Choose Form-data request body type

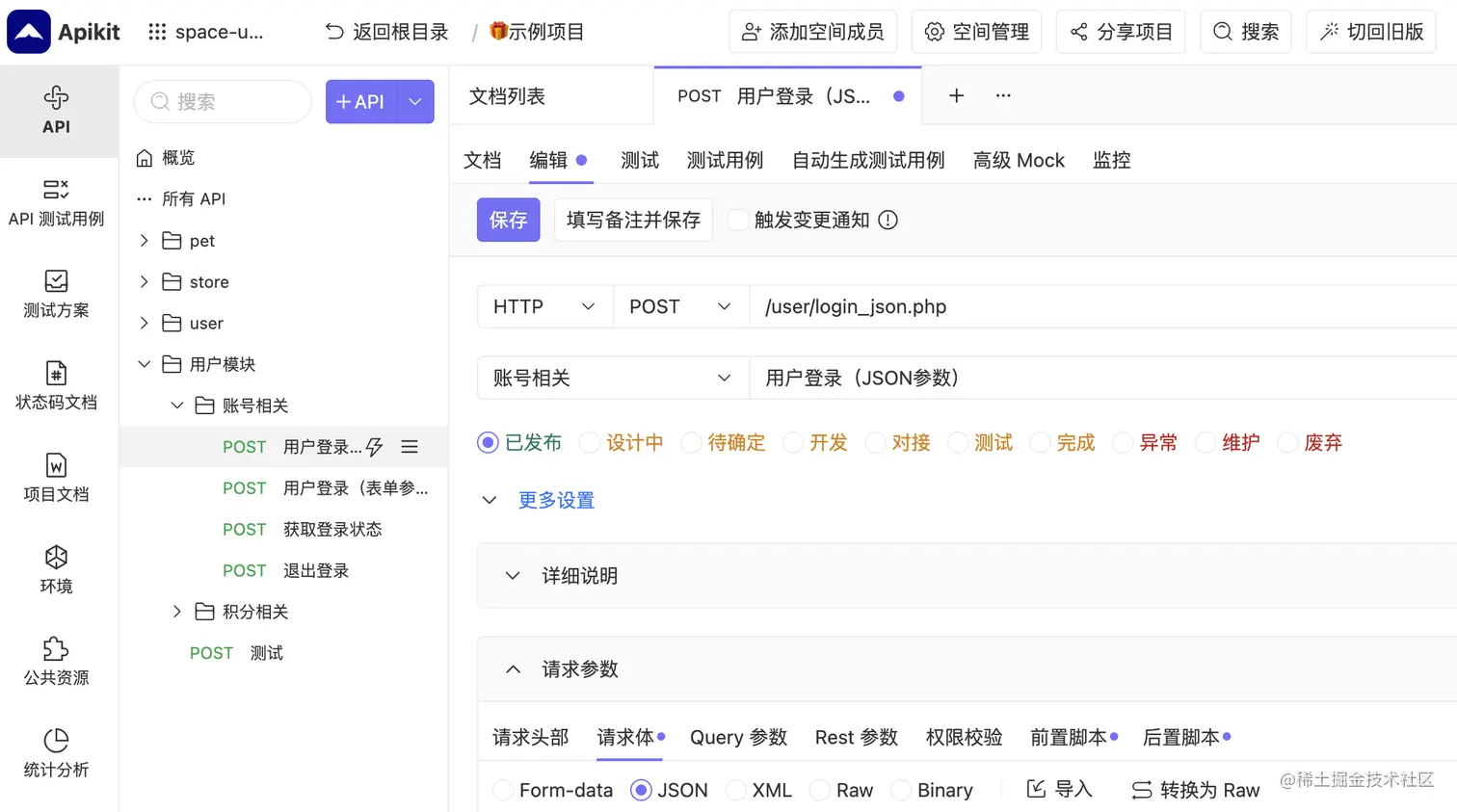click(502, 790)
